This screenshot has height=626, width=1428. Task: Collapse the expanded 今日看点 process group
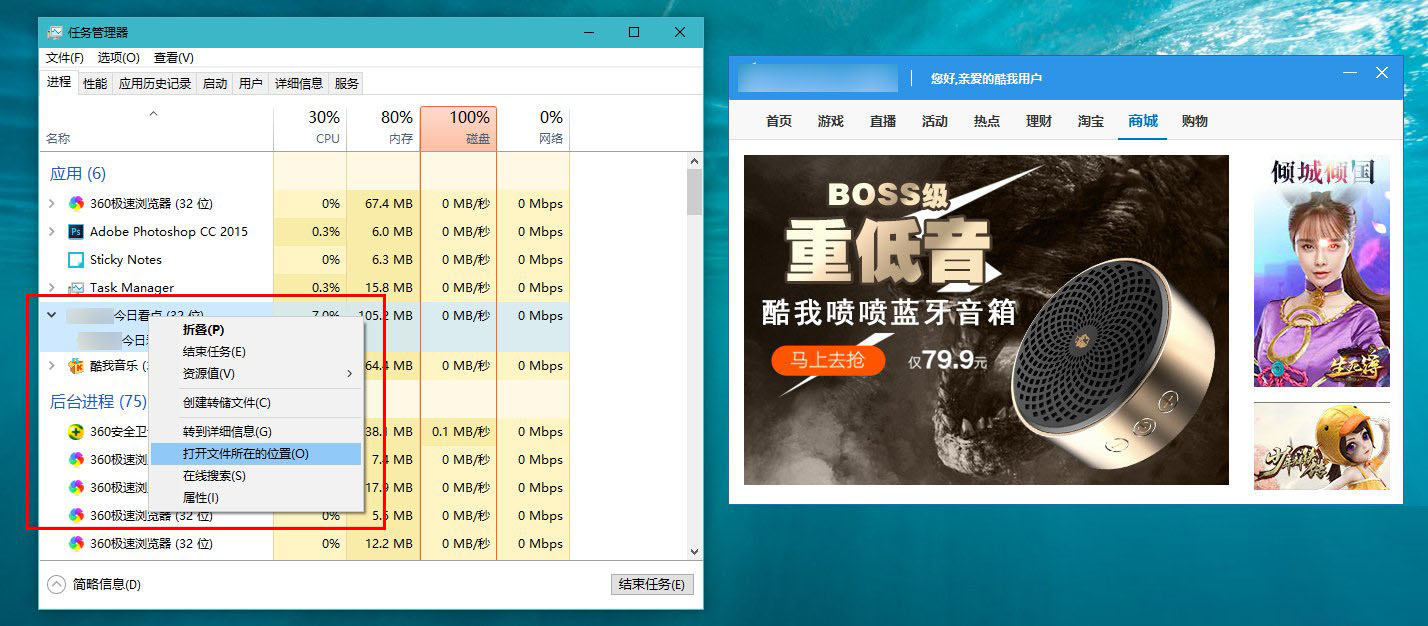[x=52, y=315]
